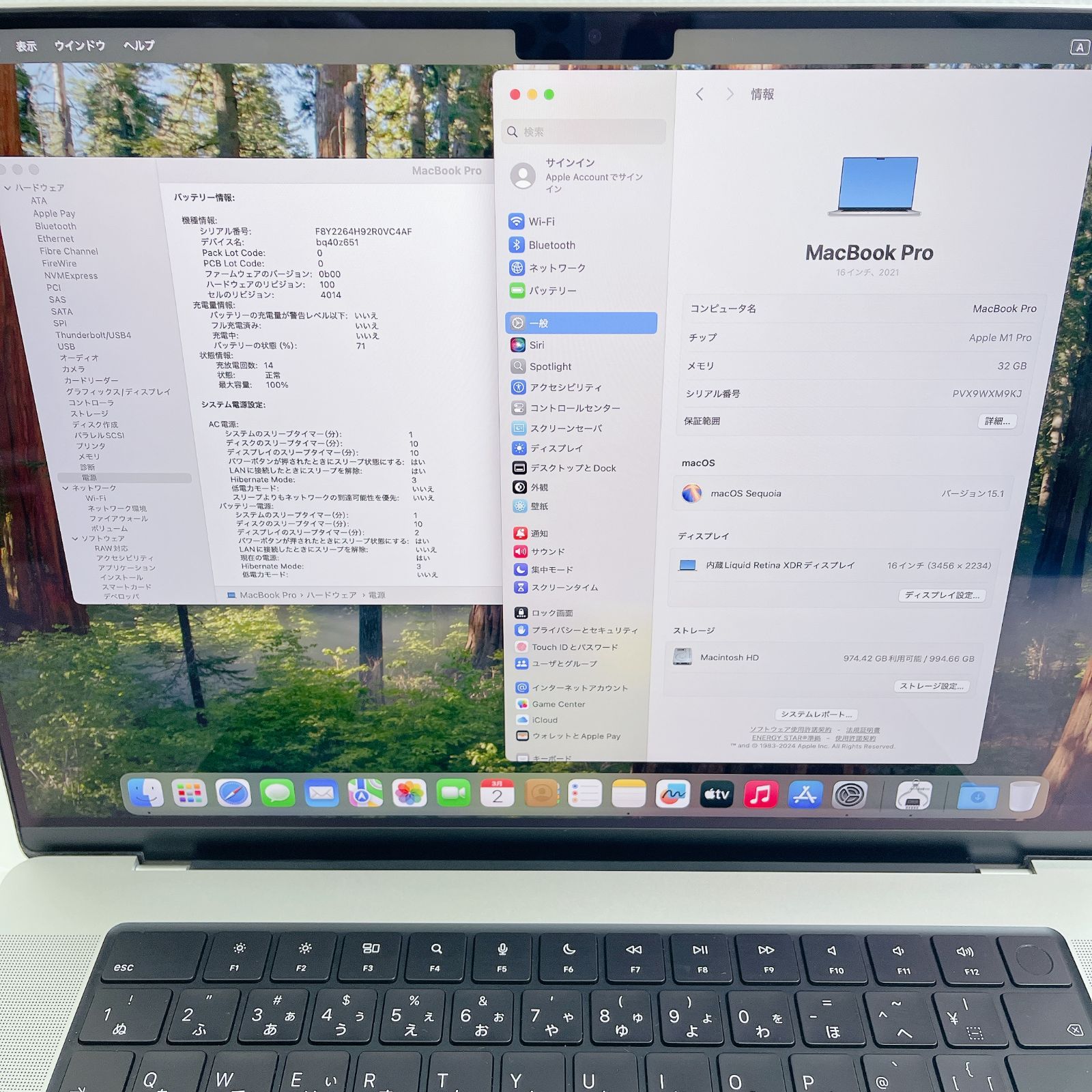Click ストレージ設定... button
This screenshot has width=1092, height=1092.
(932, 686)
